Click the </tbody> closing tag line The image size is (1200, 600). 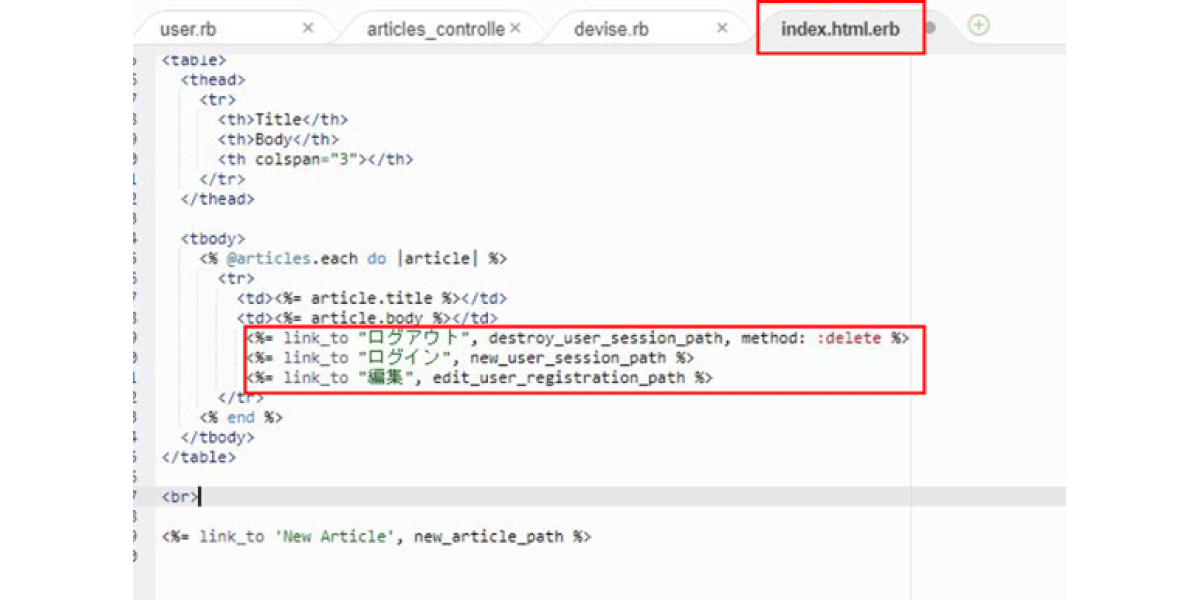click(218, 437)
